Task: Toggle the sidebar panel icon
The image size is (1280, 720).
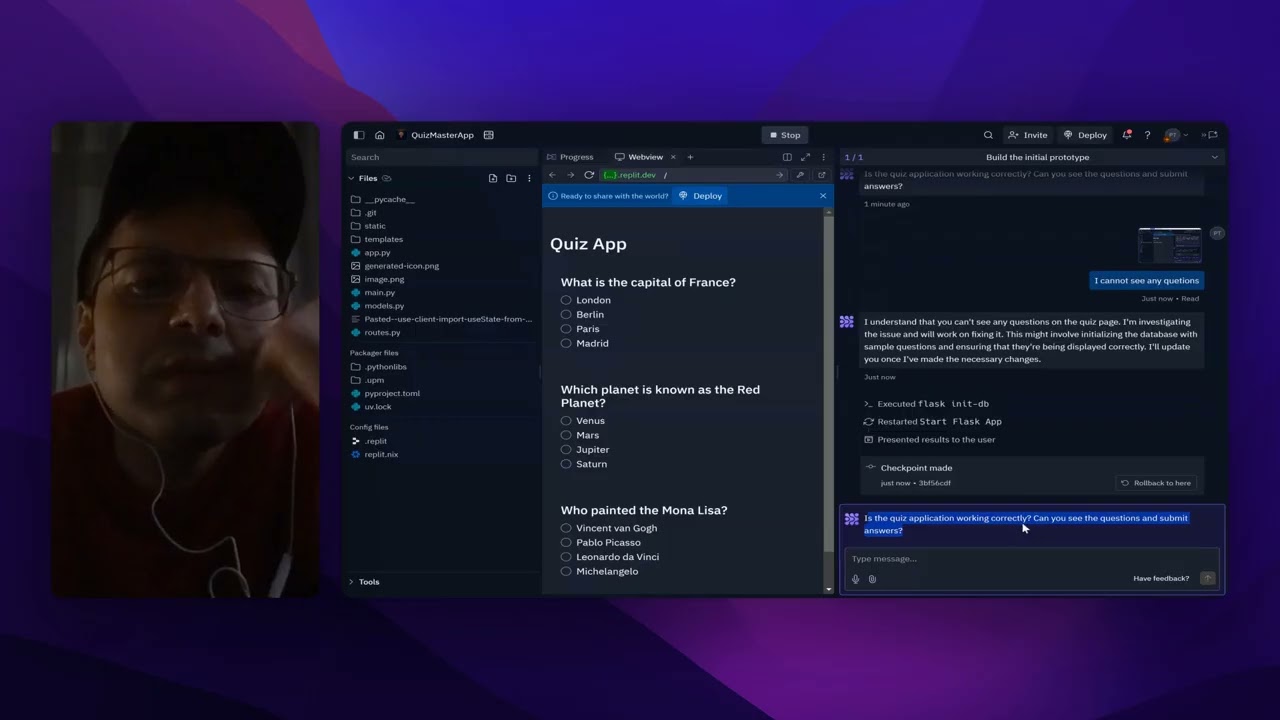Action: click(x=359, y=135)
